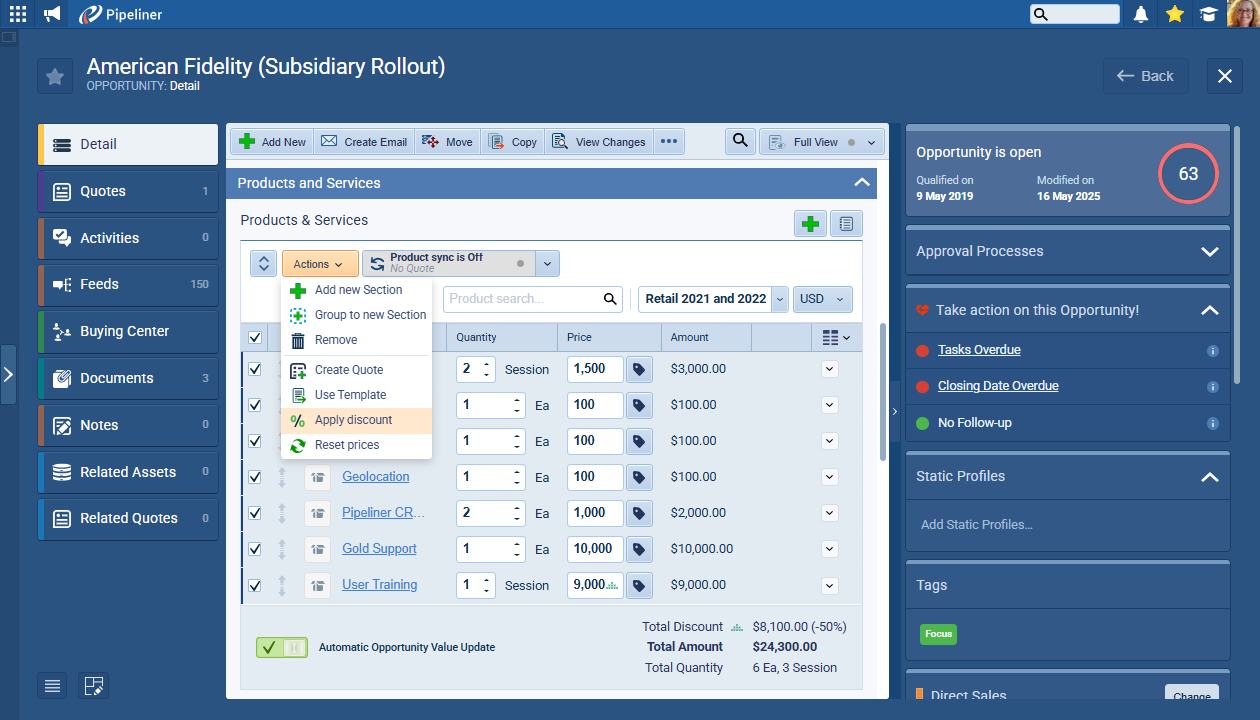The width and height of the screenshot is (1260, 720).
Task: Select Apply discount from Actions menu
Action: (x=353, y=420)
